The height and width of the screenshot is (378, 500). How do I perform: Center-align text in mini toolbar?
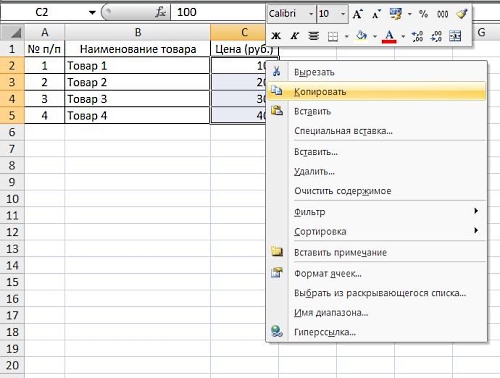click(x=313, y=36)
